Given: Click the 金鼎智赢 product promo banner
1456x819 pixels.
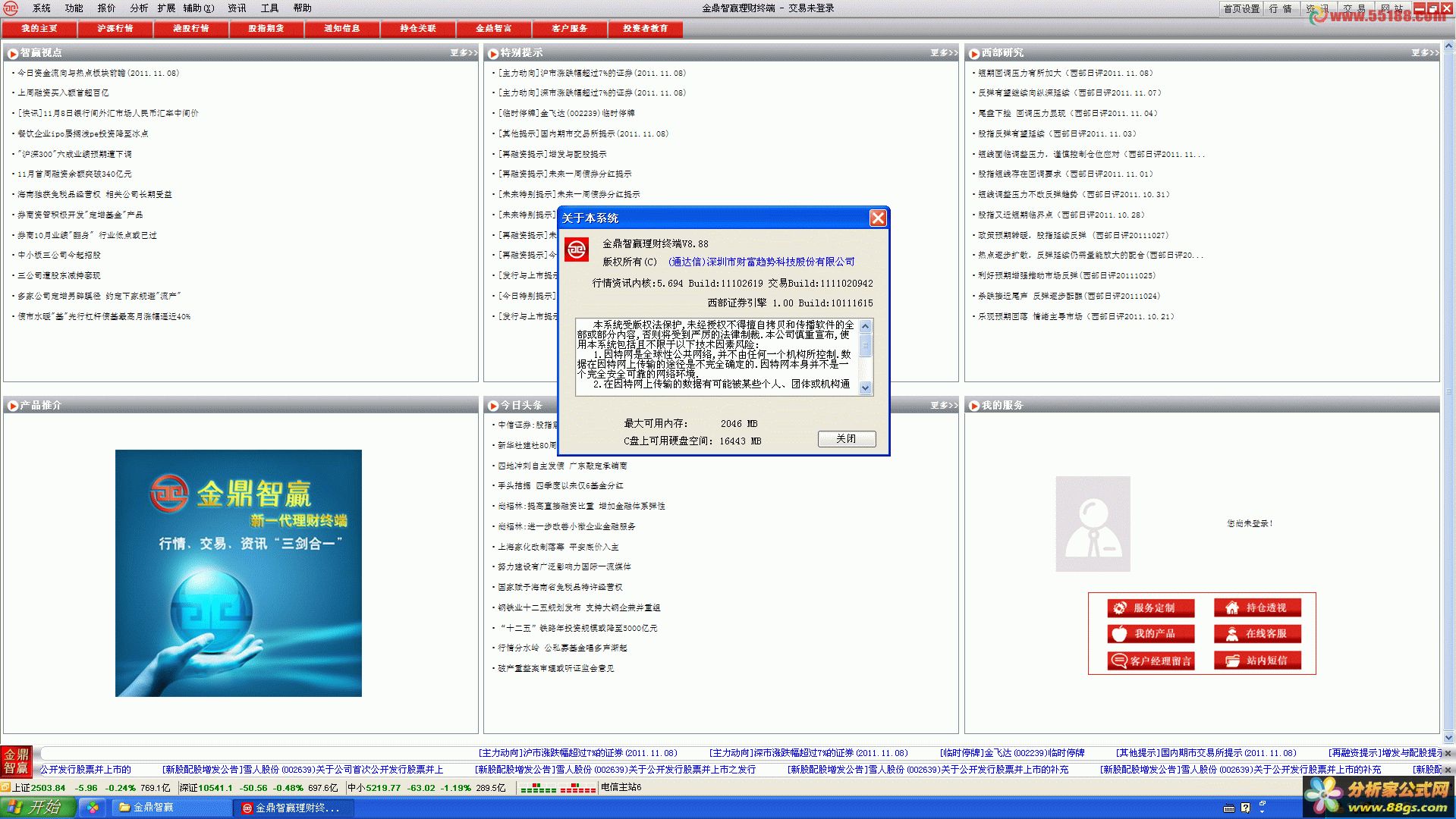Looking at the screenshot, I should (x=238, y=573).
